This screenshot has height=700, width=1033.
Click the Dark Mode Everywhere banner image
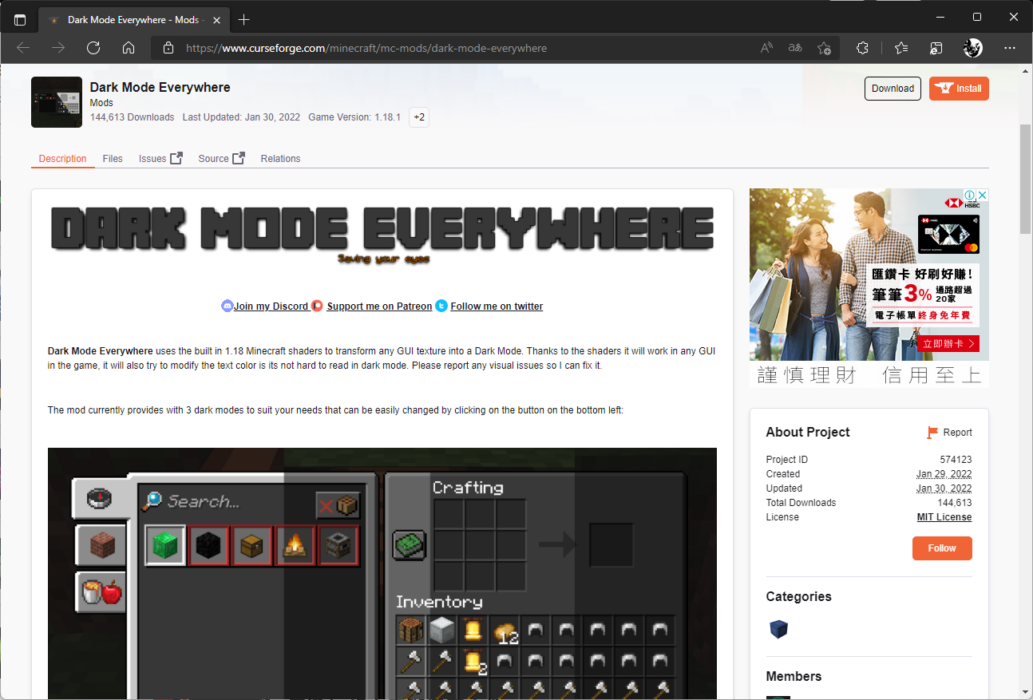(382, 235)
